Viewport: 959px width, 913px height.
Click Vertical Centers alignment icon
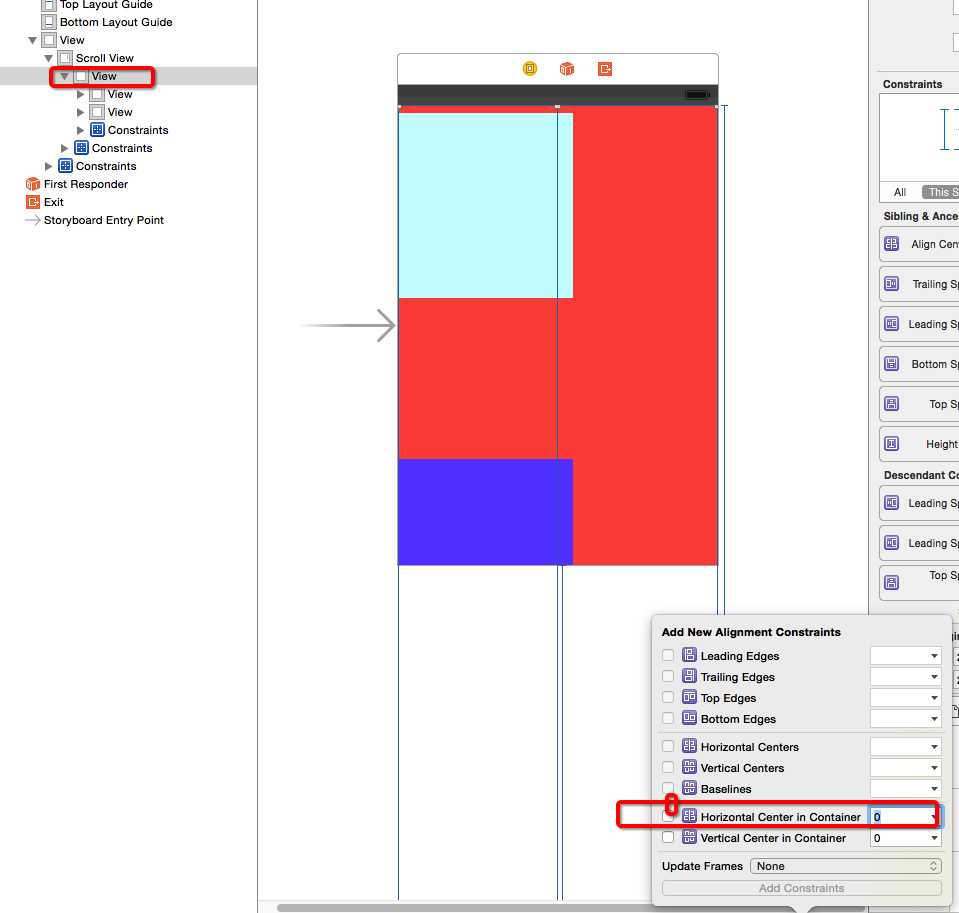(x=689, y=767)
